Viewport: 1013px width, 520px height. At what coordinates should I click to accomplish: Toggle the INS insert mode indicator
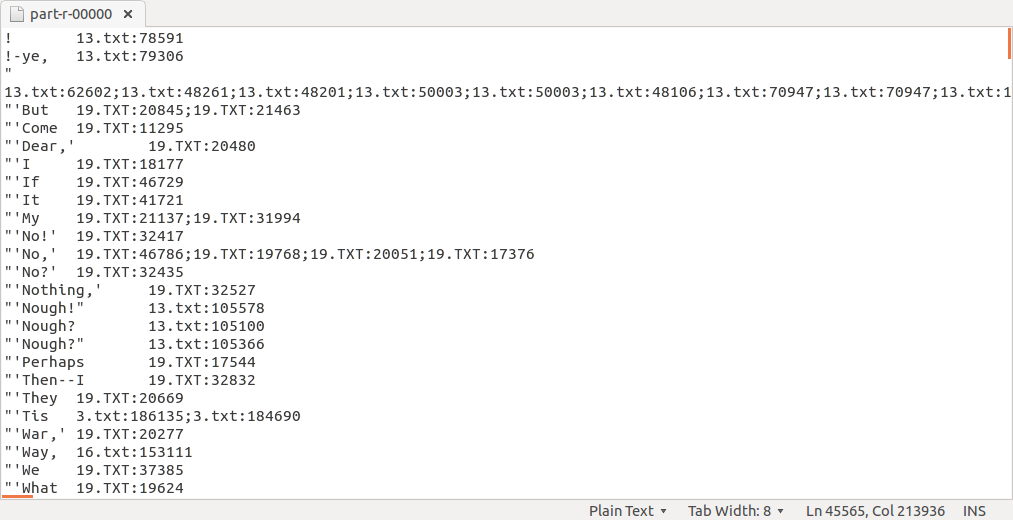(974, 510)
